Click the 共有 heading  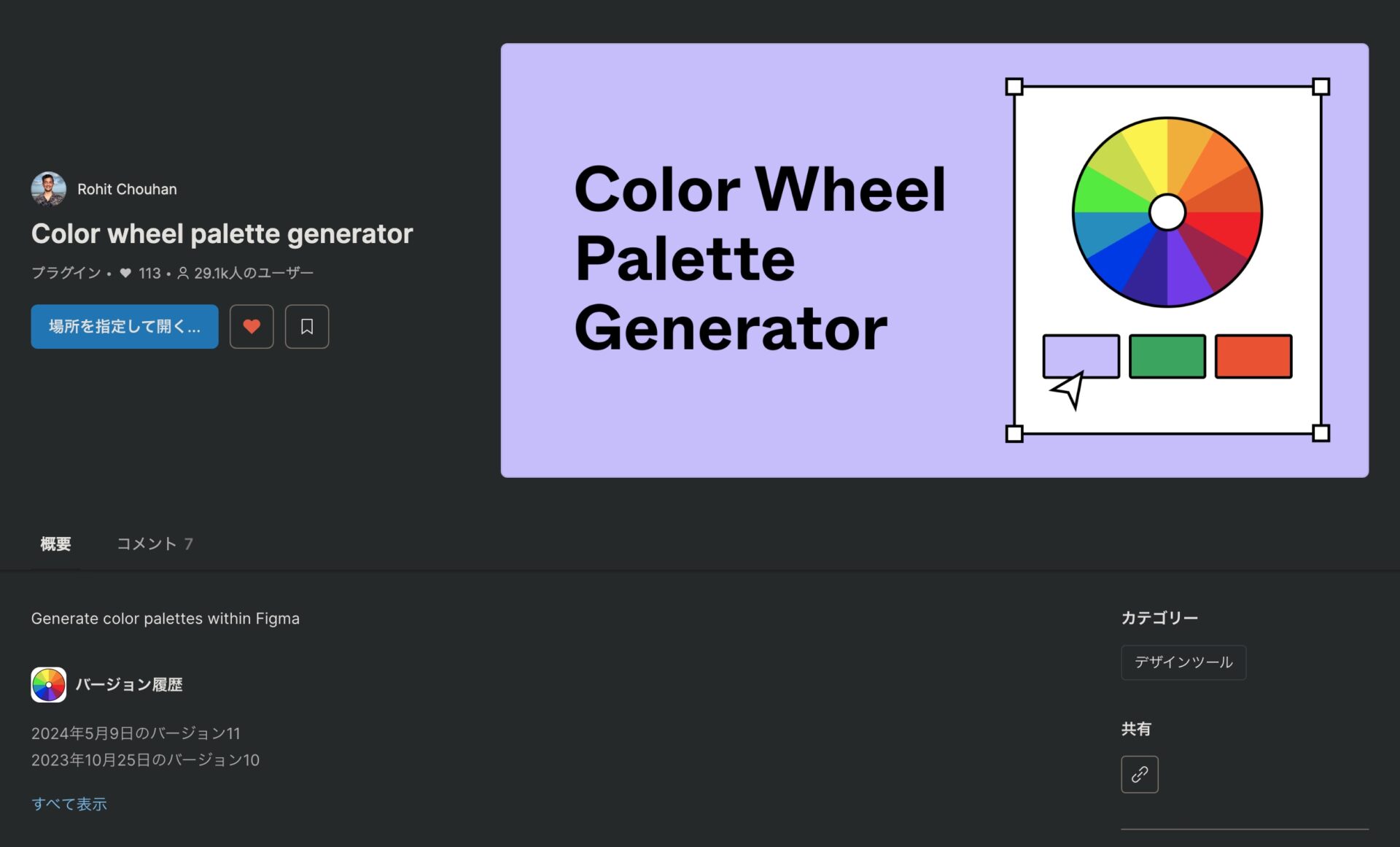(x=1136, y=729)
